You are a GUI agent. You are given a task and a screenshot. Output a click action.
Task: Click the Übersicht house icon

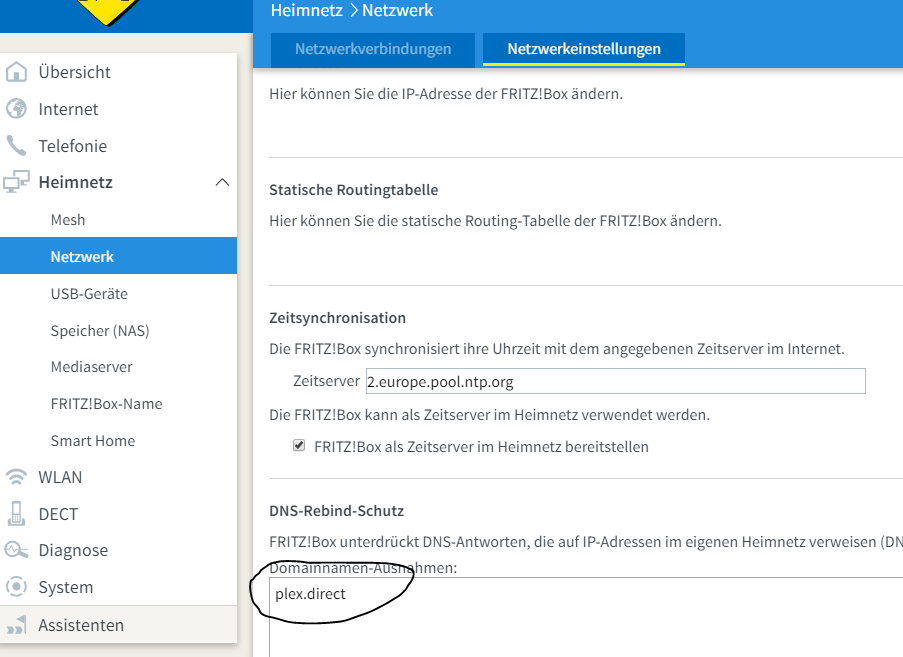click(x=16, y=72)
